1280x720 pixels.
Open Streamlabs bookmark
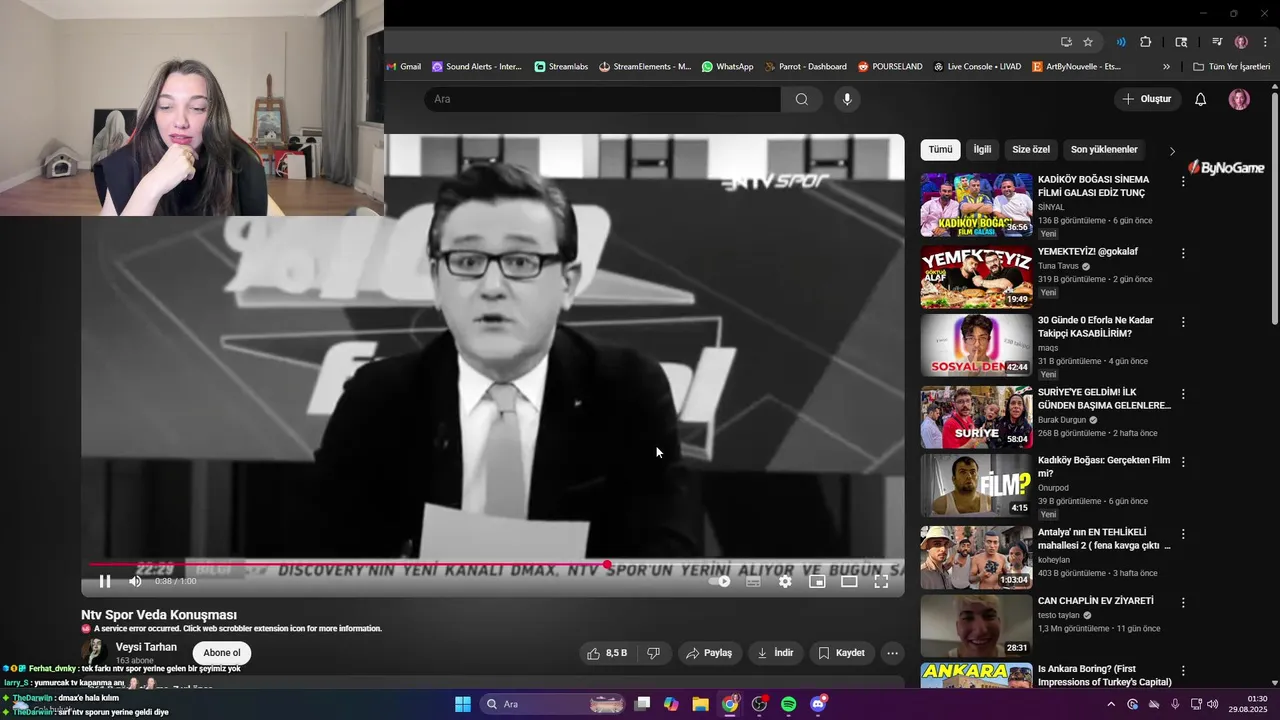click(x=561, y=67)
